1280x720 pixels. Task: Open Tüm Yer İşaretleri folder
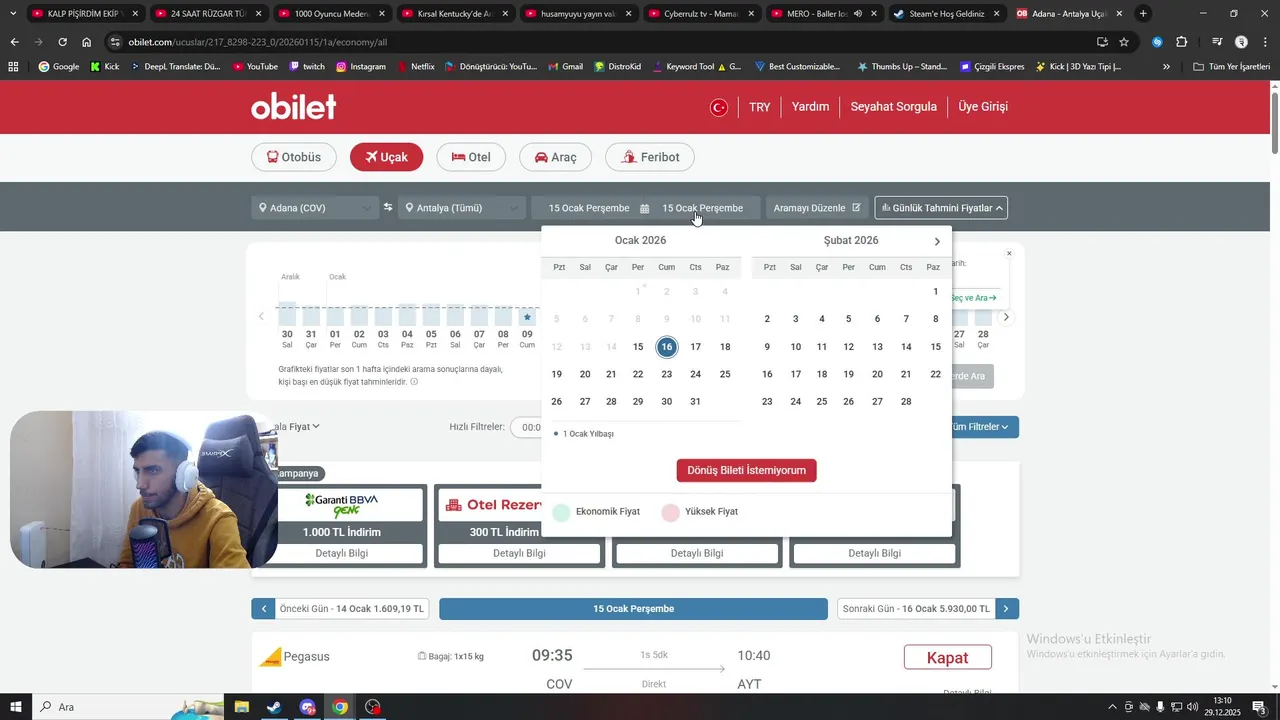pyautogui.click(x=1232, y=66)
